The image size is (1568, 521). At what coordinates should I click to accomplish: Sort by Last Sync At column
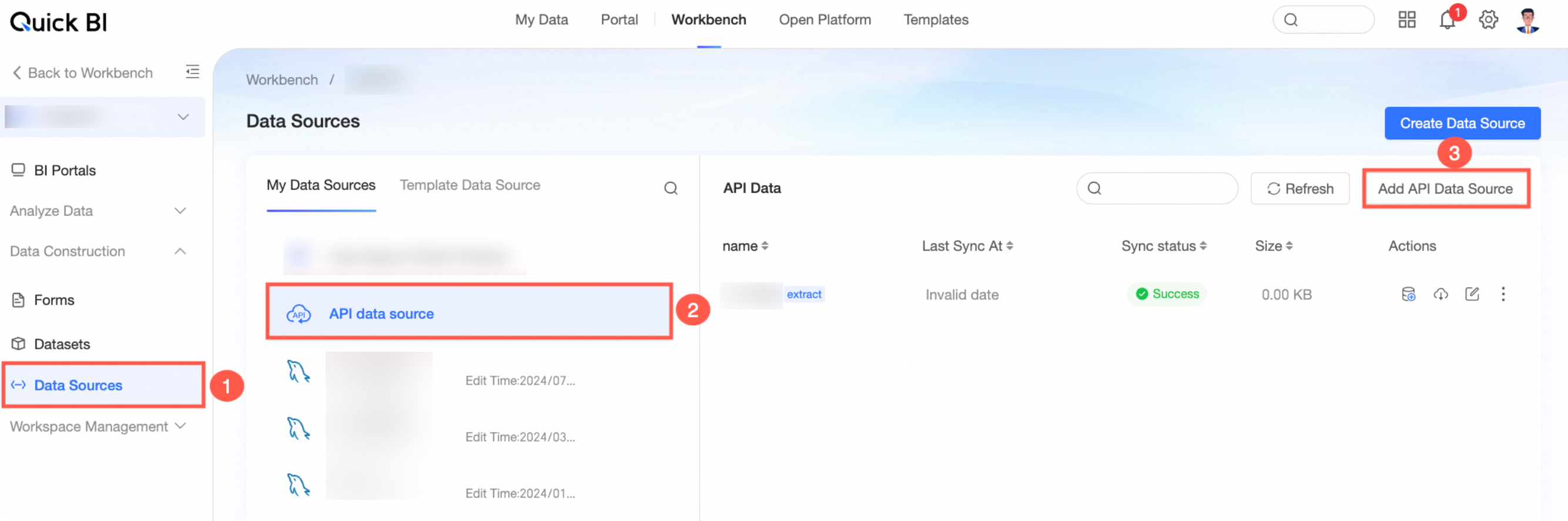[x=967, y=246]
